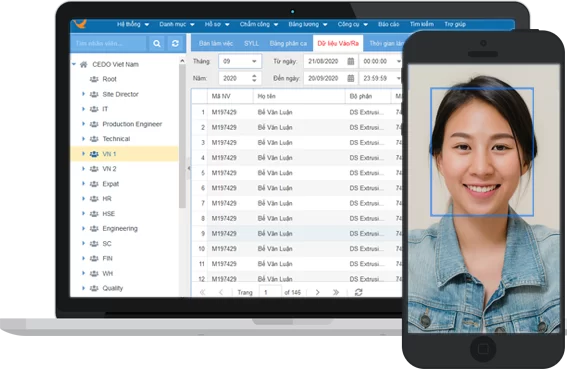Viewport: 567px width, 369px height.
Task: Expand the Expat node
Action: click(83, 183)
